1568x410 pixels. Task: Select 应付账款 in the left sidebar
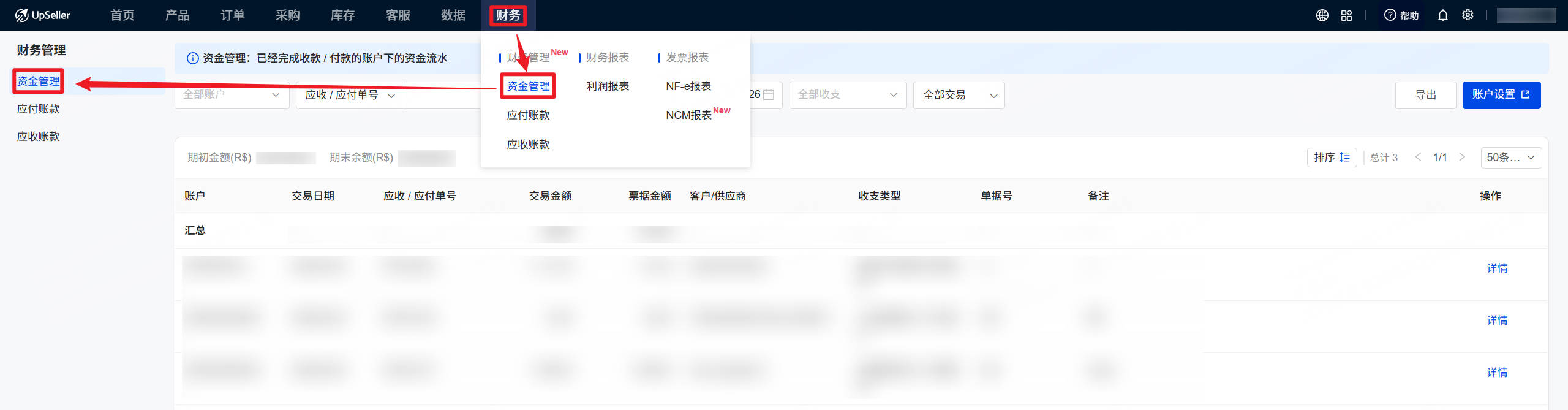(38, 109)
